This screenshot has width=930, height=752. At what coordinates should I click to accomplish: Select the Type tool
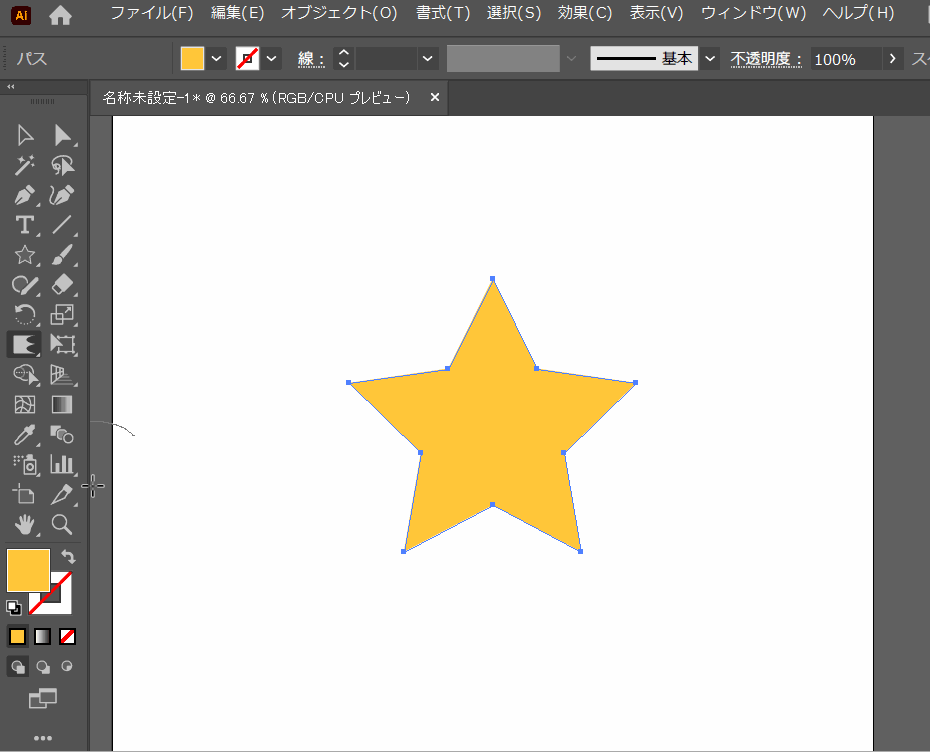click(x=24, y=225)
